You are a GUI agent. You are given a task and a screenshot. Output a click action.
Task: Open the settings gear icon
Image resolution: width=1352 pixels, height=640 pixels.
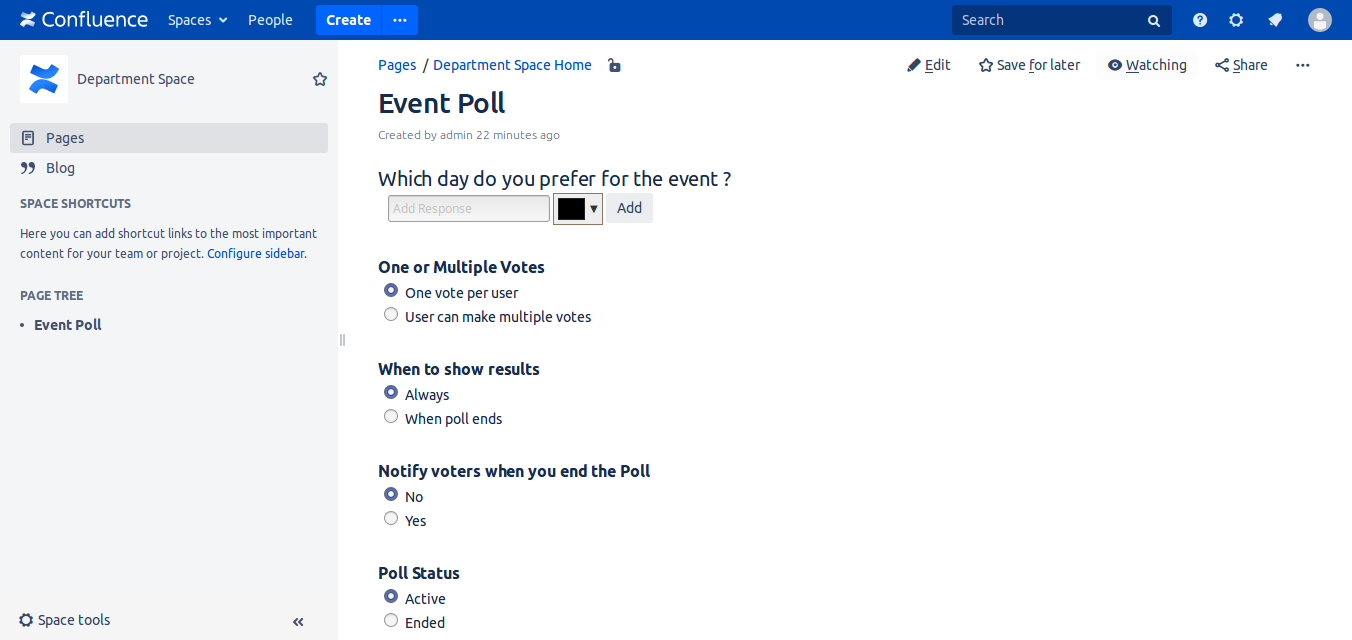(x=1236, y=20)
